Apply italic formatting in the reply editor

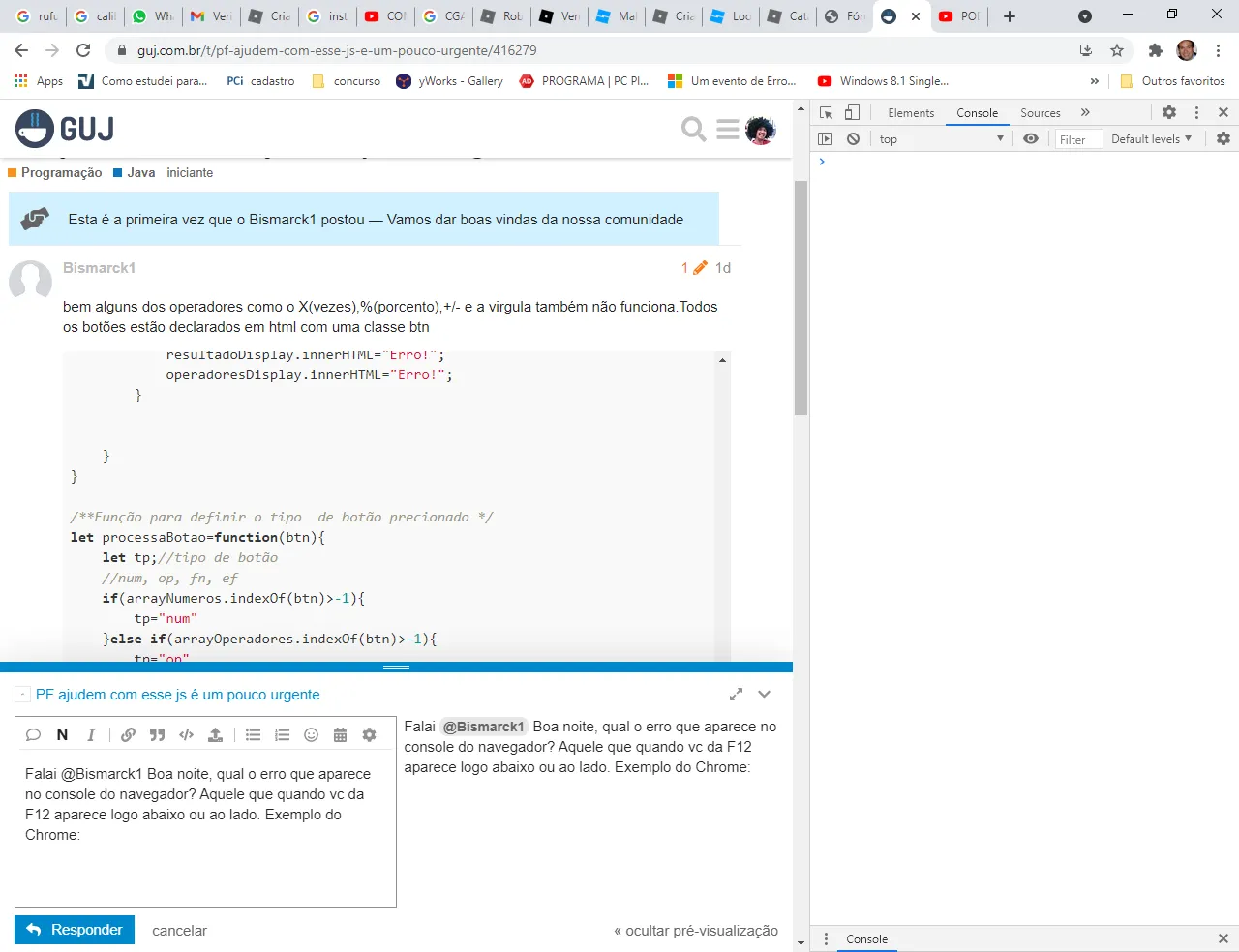tap(91, 735)
